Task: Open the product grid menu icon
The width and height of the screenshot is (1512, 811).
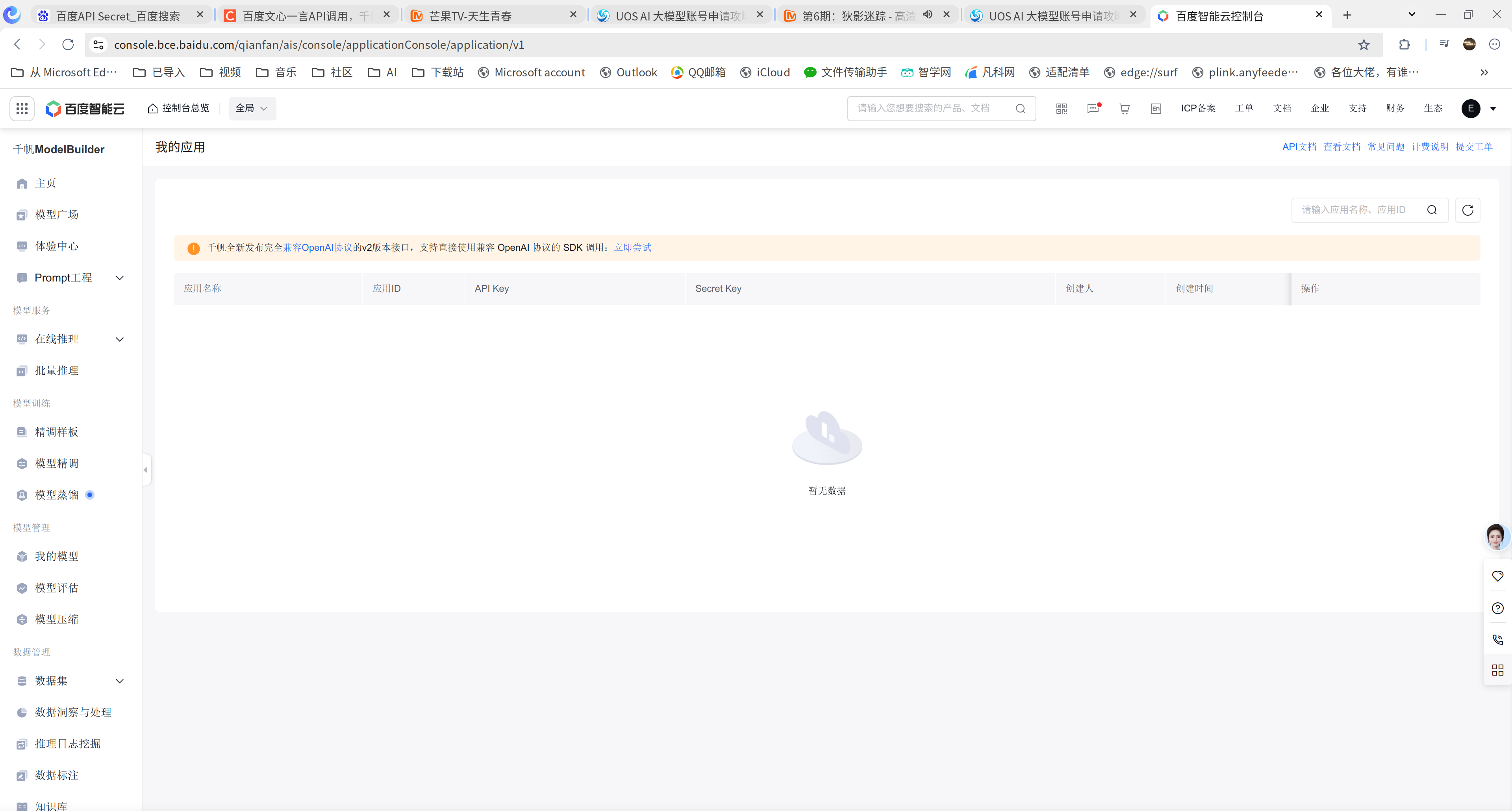Action: coord(22,109)
